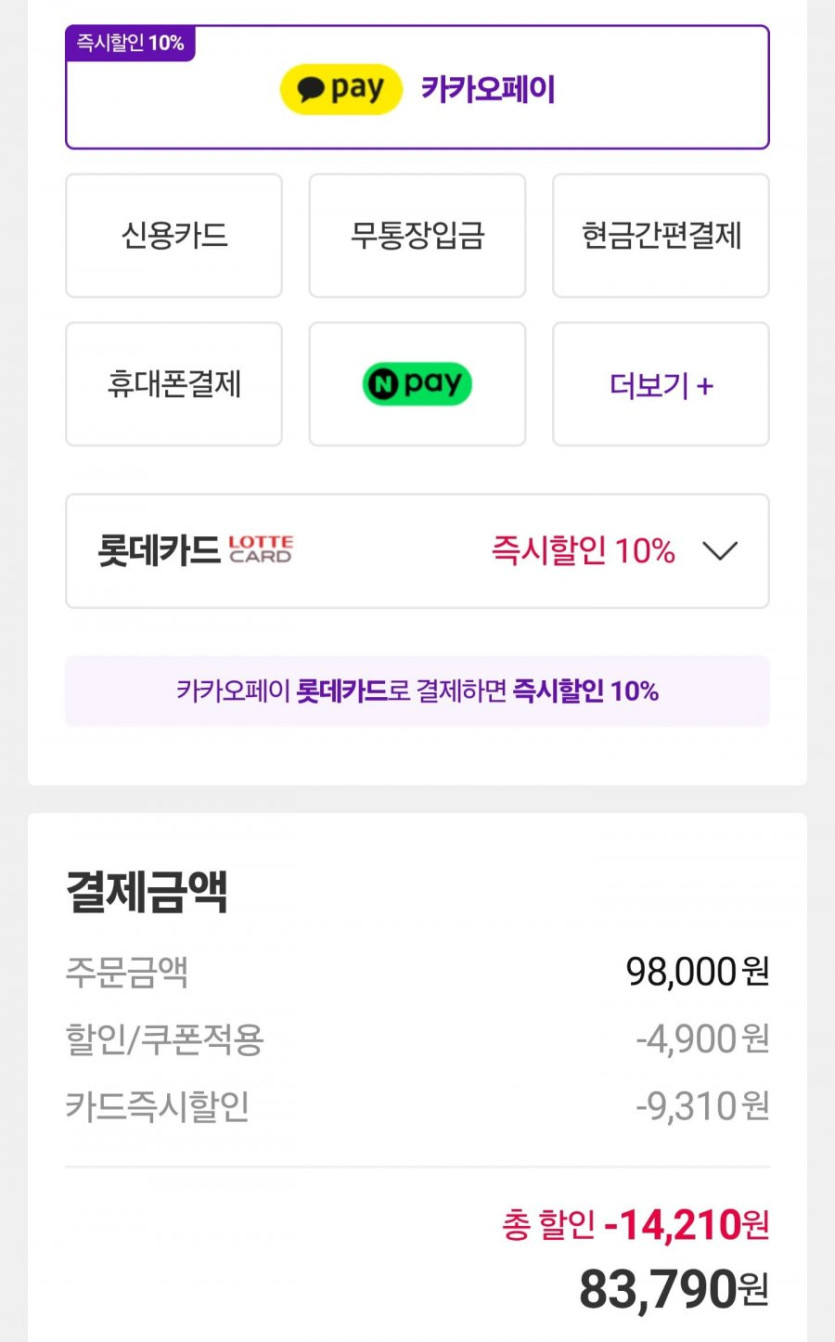Click the 할인/쿠폰적용 label
Screen dimensions: 835x1342
(164, 1040)
